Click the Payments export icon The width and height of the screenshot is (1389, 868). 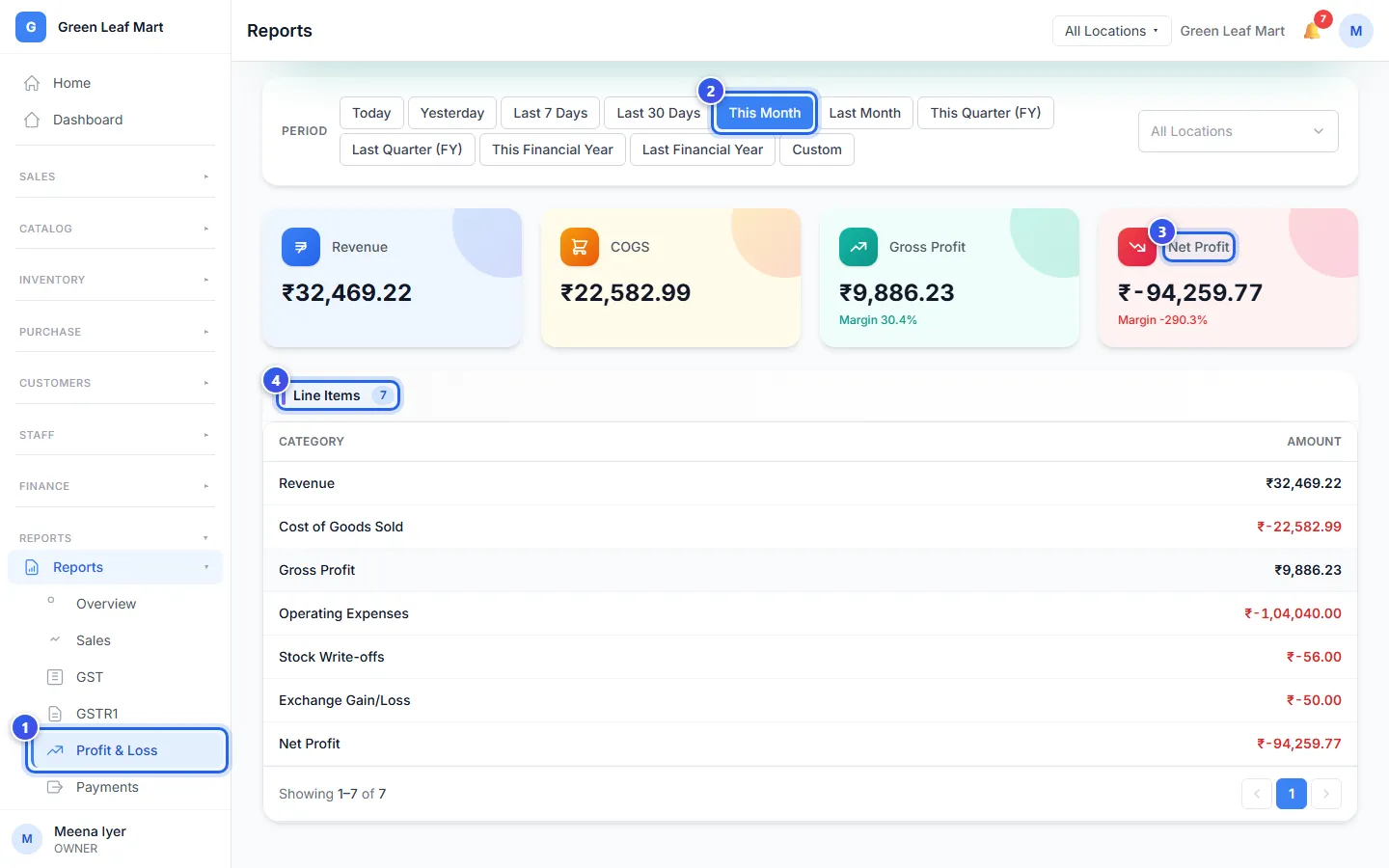(x=55, y=787)
